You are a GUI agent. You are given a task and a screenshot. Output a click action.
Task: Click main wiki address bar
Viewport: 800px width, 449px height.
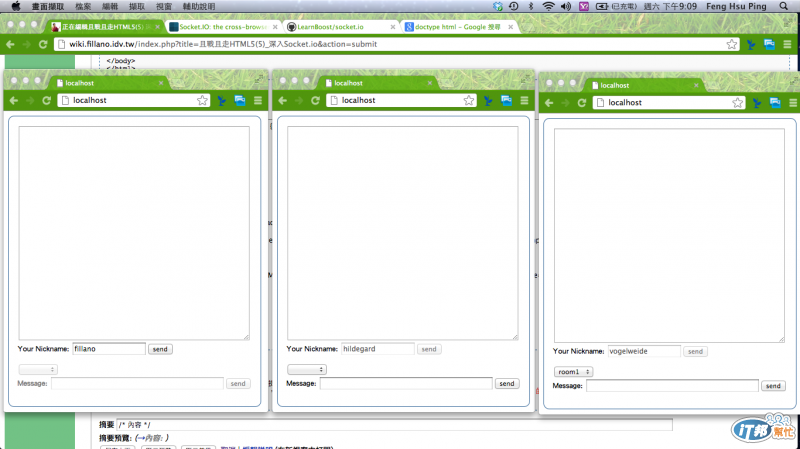pos(395,44)
